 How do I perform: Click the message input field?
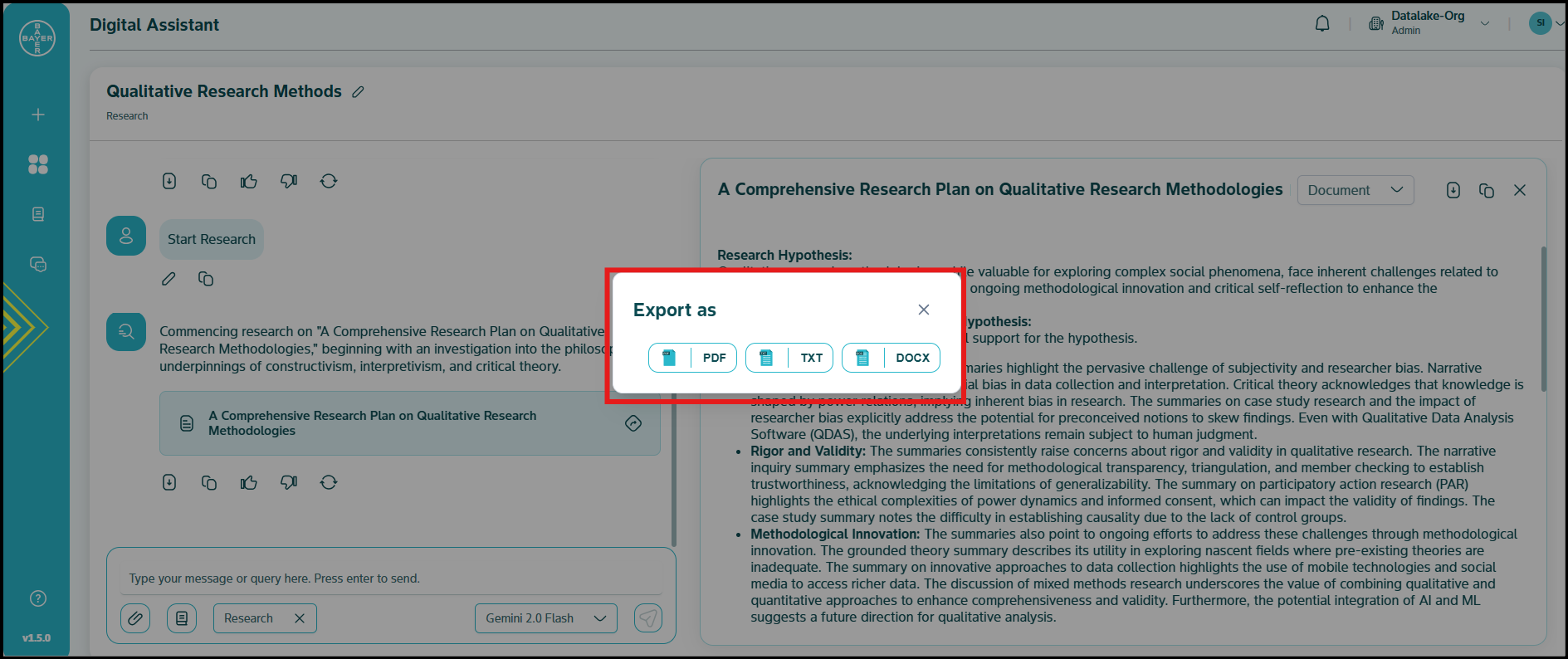coord(390,578)
